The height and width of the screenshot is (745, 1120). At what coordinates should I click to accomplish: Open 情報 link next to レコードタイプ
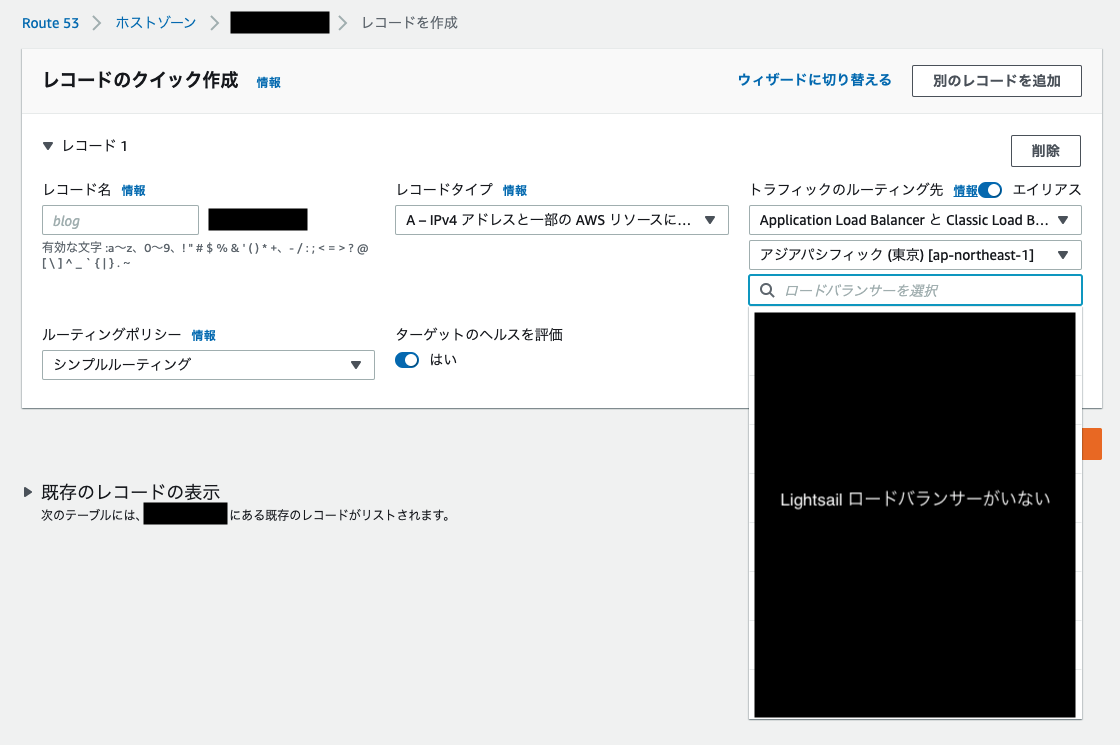point(515,191)
